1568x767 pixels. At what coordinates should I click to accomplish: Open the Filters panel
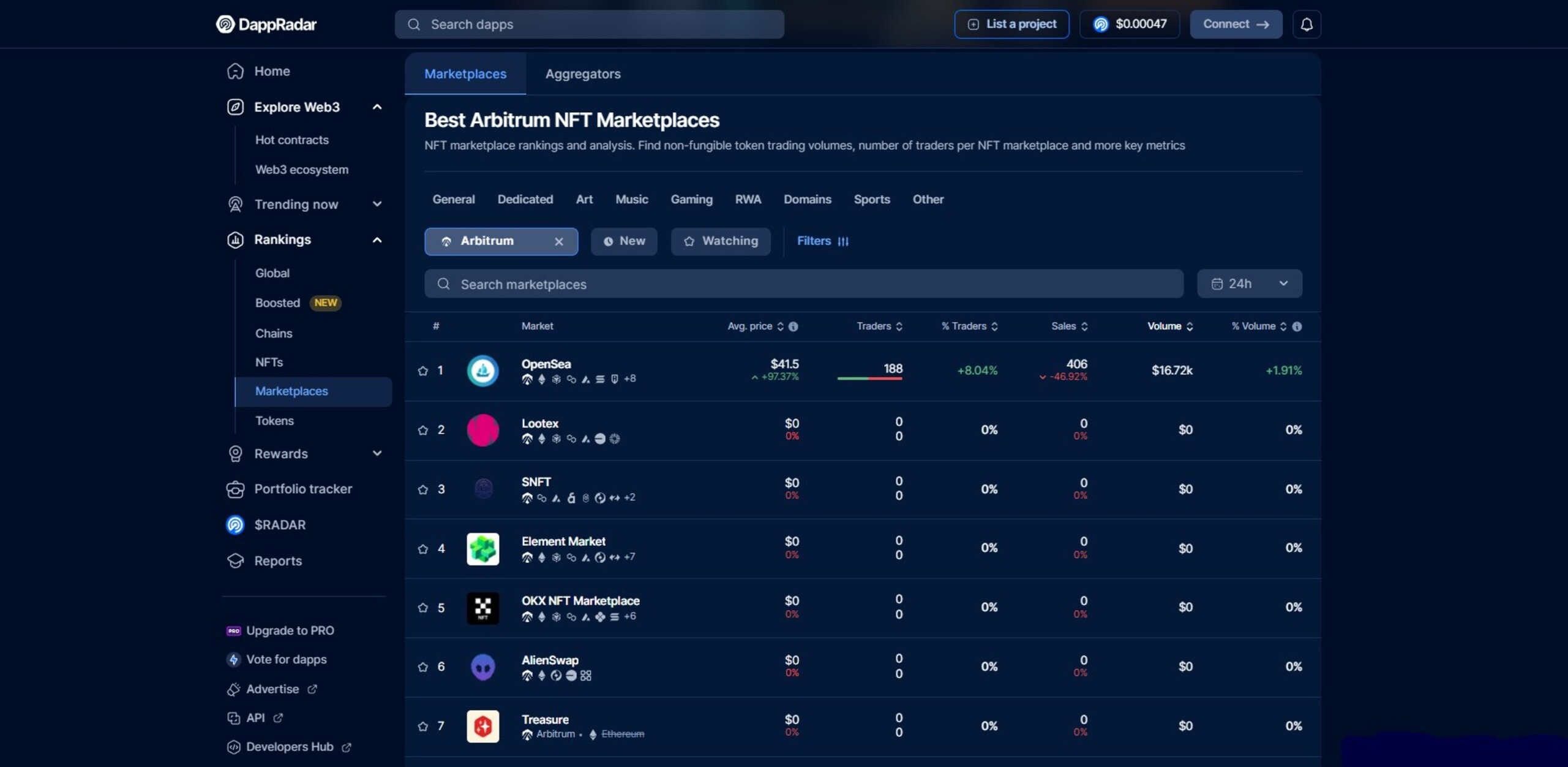coord(823,241)
